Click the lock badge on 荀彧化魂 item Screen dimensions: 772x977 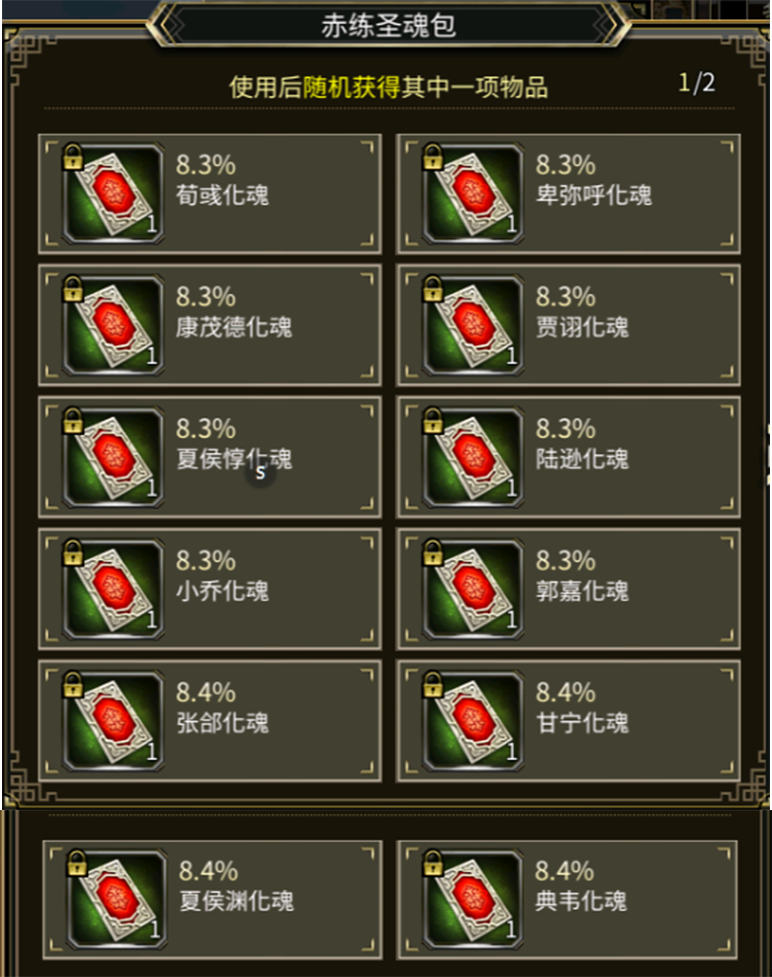point(73,156)
